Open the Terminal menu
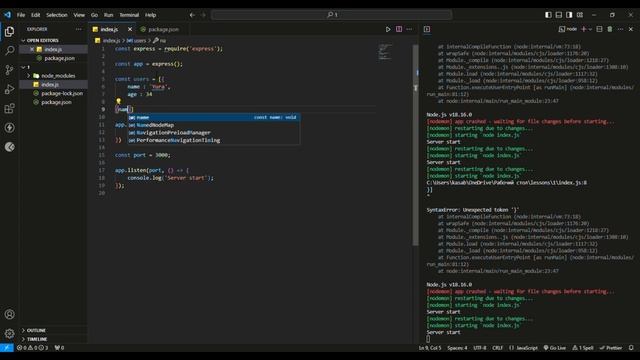Viewport: 640px width, 360px height. [129, 15]
